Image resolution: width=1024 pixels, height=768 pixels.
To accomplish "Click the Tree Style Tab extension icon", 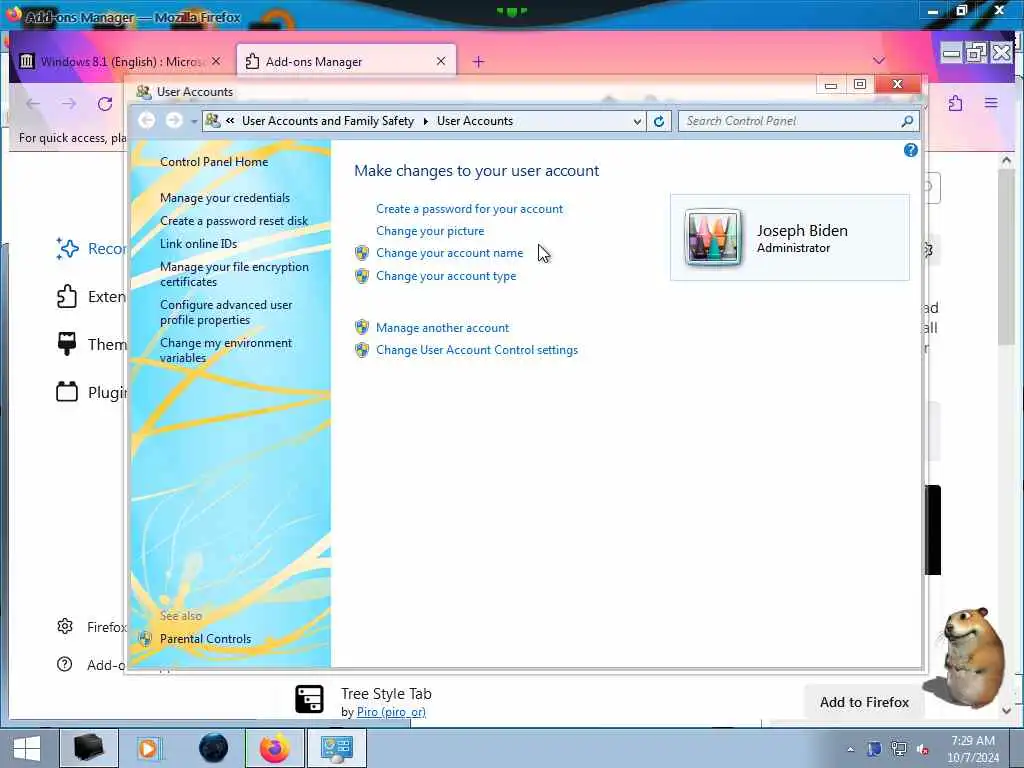I will [309, 699].
